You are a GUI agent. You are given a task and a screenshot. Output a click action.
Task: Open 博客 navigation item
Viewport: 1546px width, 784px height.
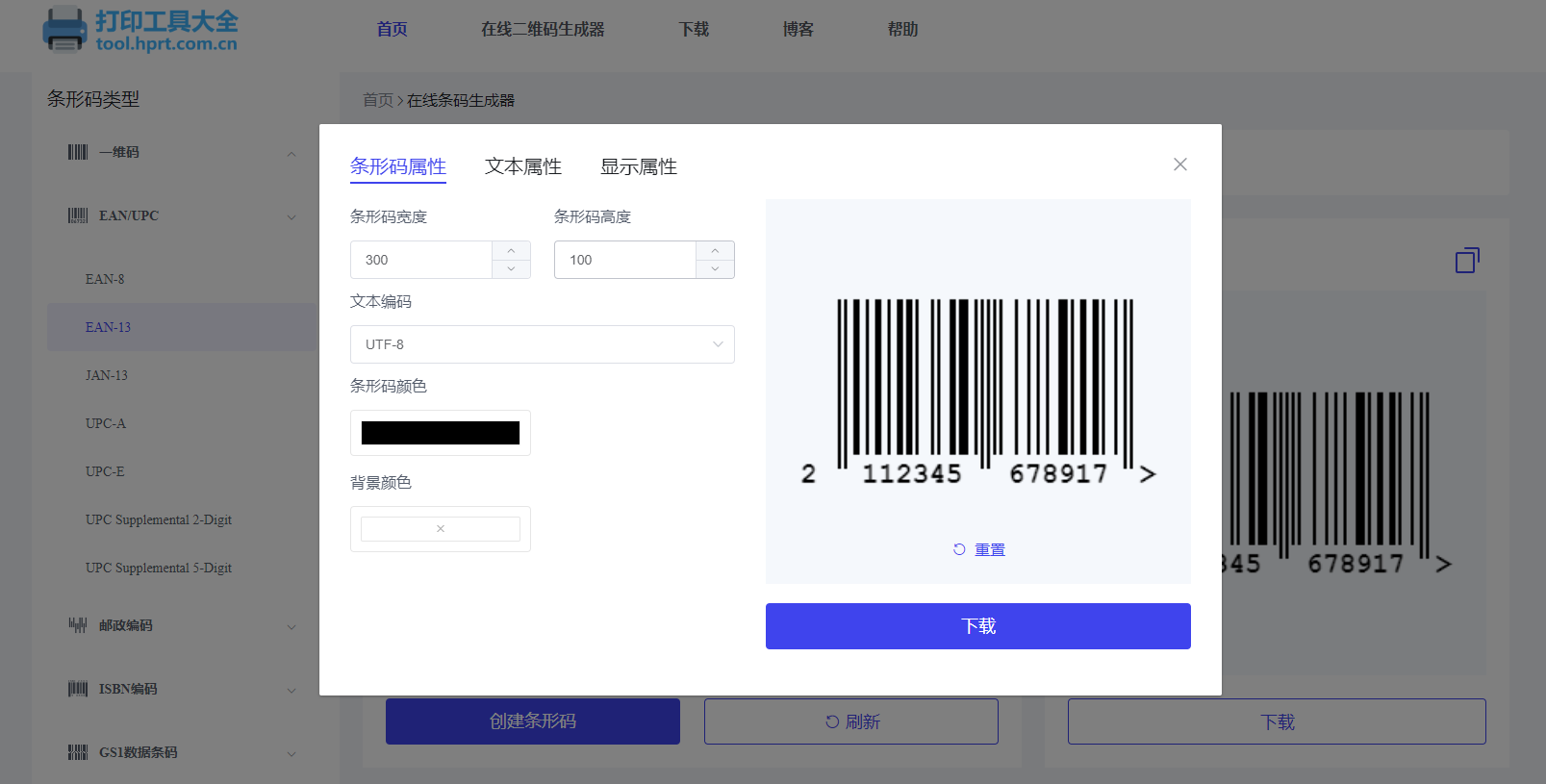point(798,29)
